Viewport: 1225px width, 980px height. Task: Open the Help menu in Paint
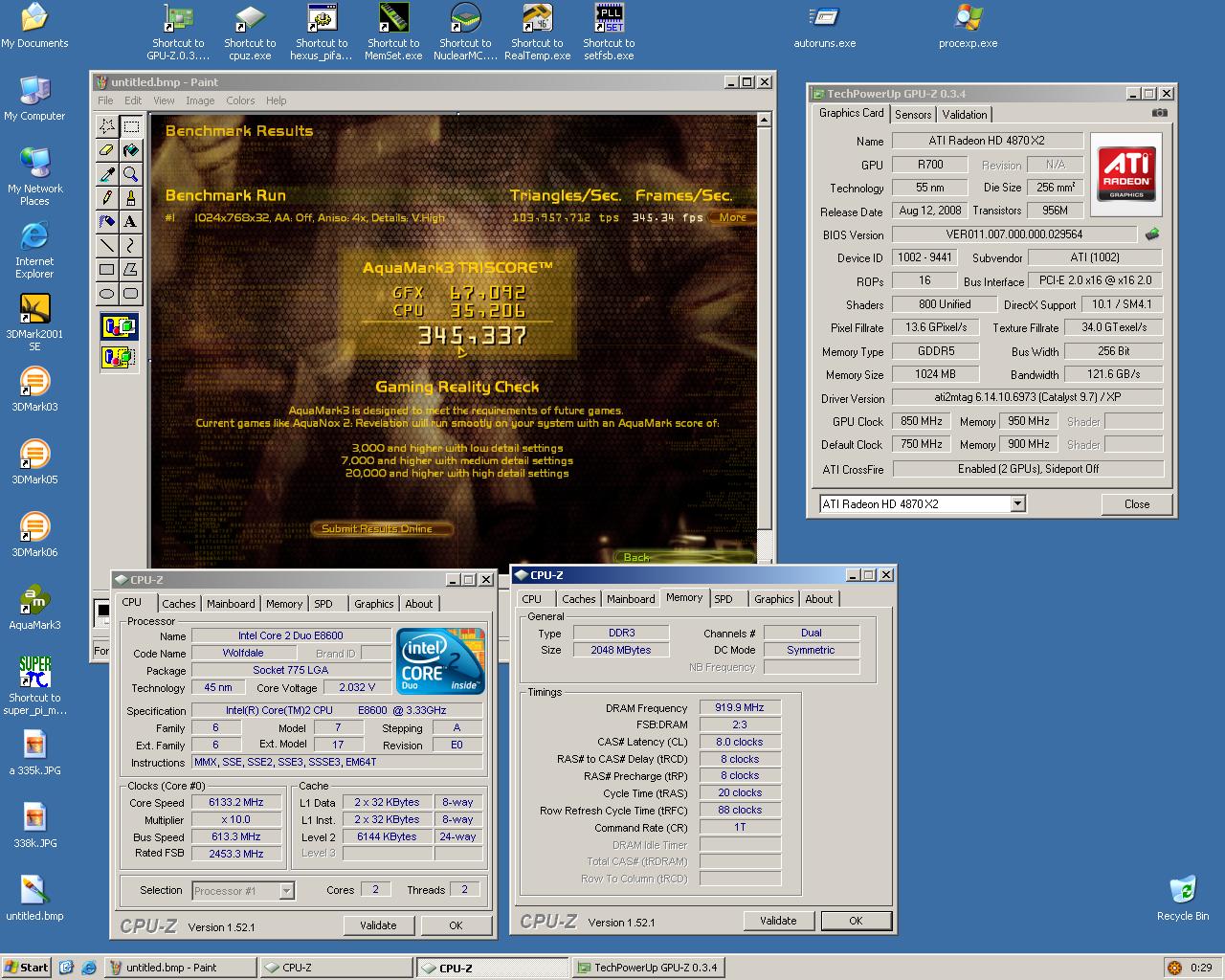tap(277, 100)
